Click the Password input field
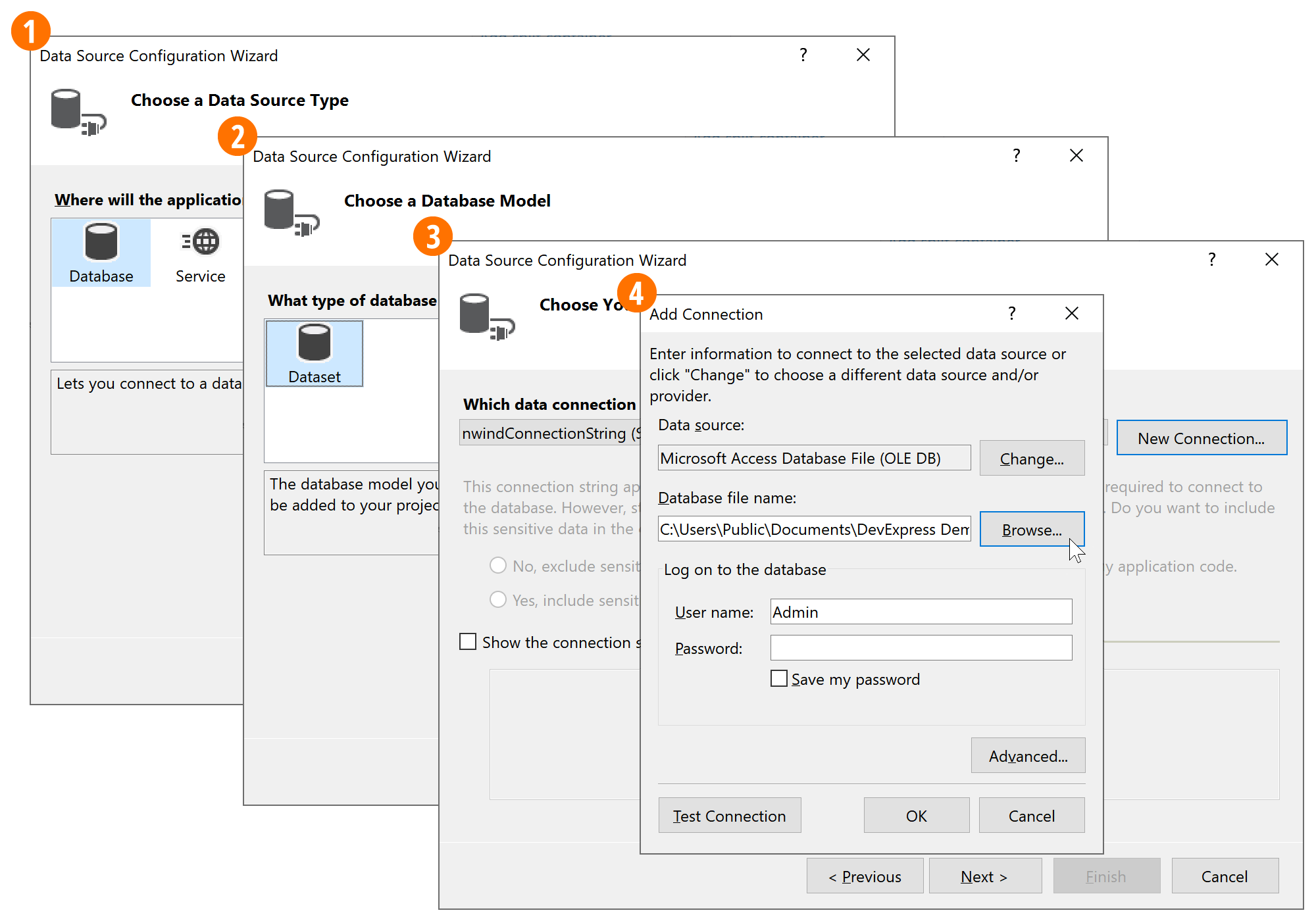 921,648
